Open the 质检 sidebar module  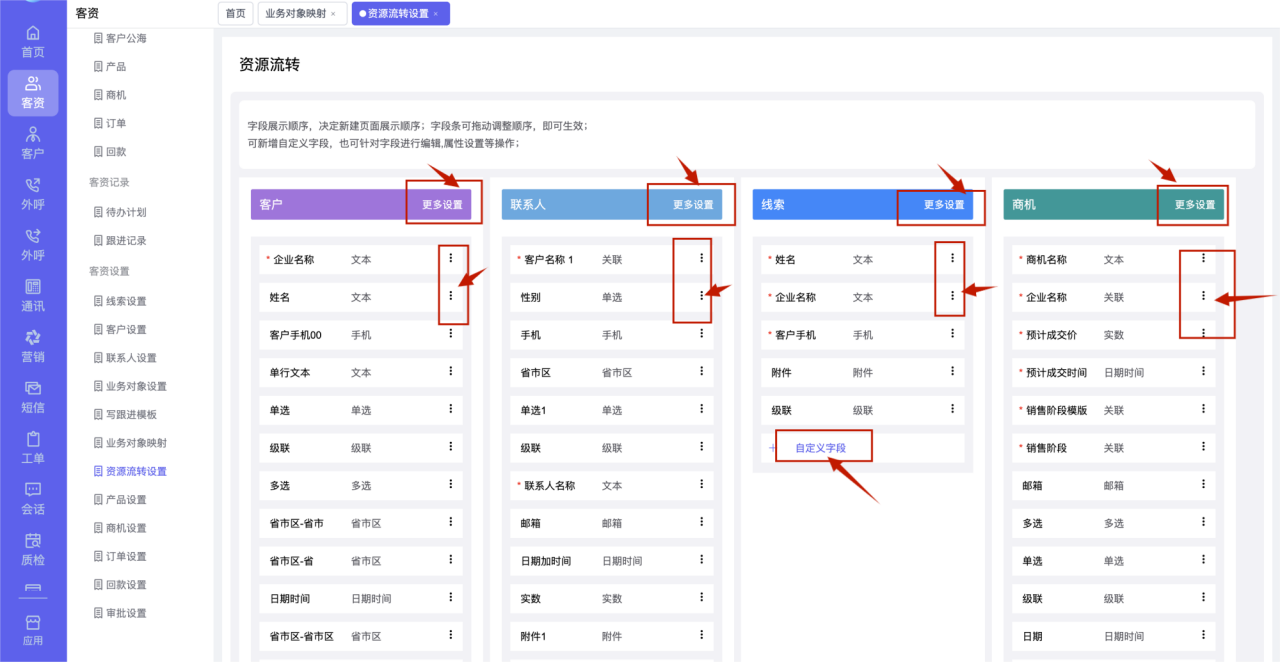click(x=33, y=550)
